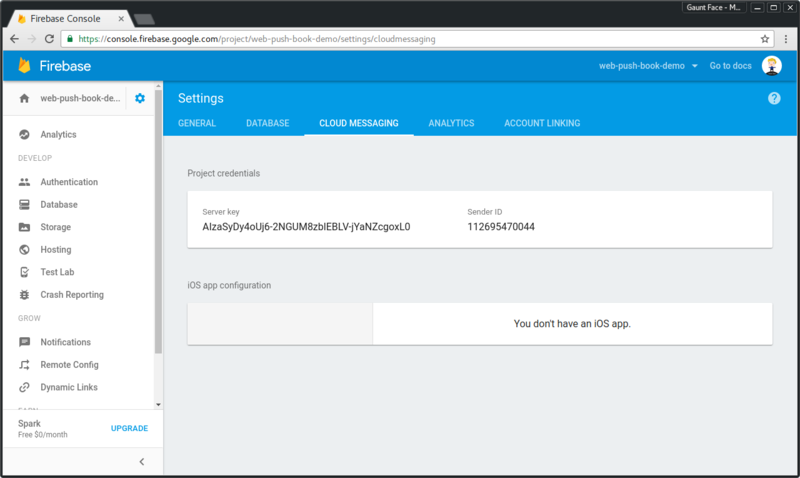Screen dimensions: 800x478
Task: Open help question mark icon
Action: (x=774, y=98)
